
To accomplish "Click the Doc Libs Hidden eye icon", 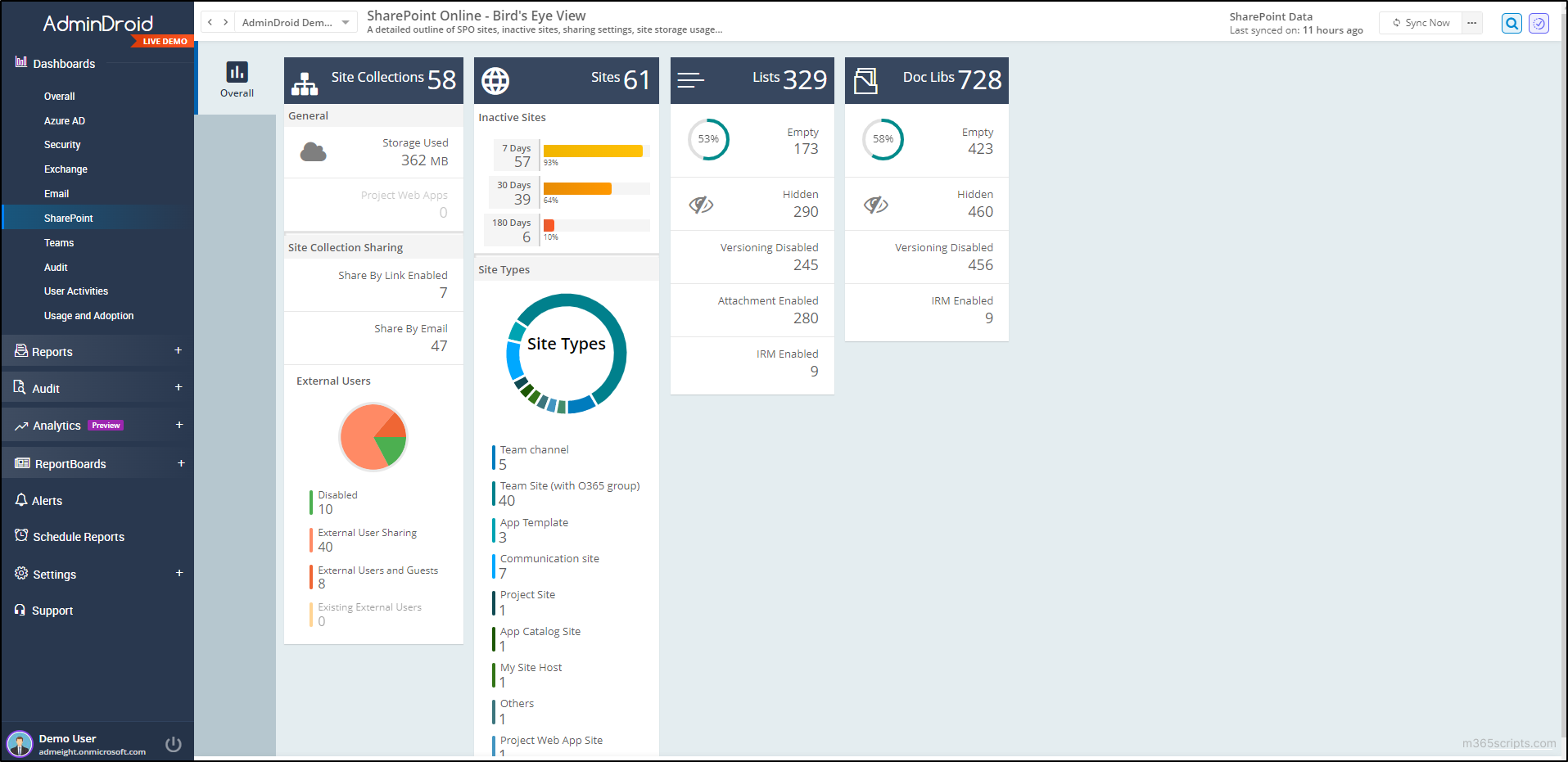I will click(x=876, y=205).
